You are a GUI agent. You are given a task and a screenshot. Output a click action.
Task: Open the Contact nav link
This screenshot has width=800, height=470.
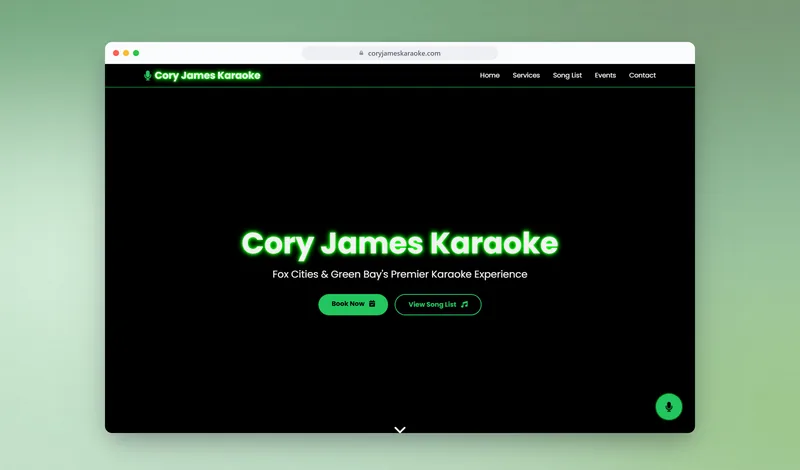642,75
